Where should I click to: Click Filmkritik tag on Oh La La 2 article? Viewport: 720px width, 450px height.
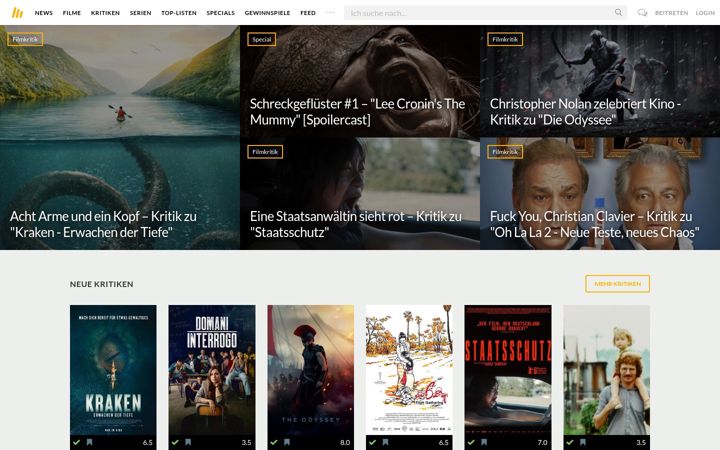point(505,152)
